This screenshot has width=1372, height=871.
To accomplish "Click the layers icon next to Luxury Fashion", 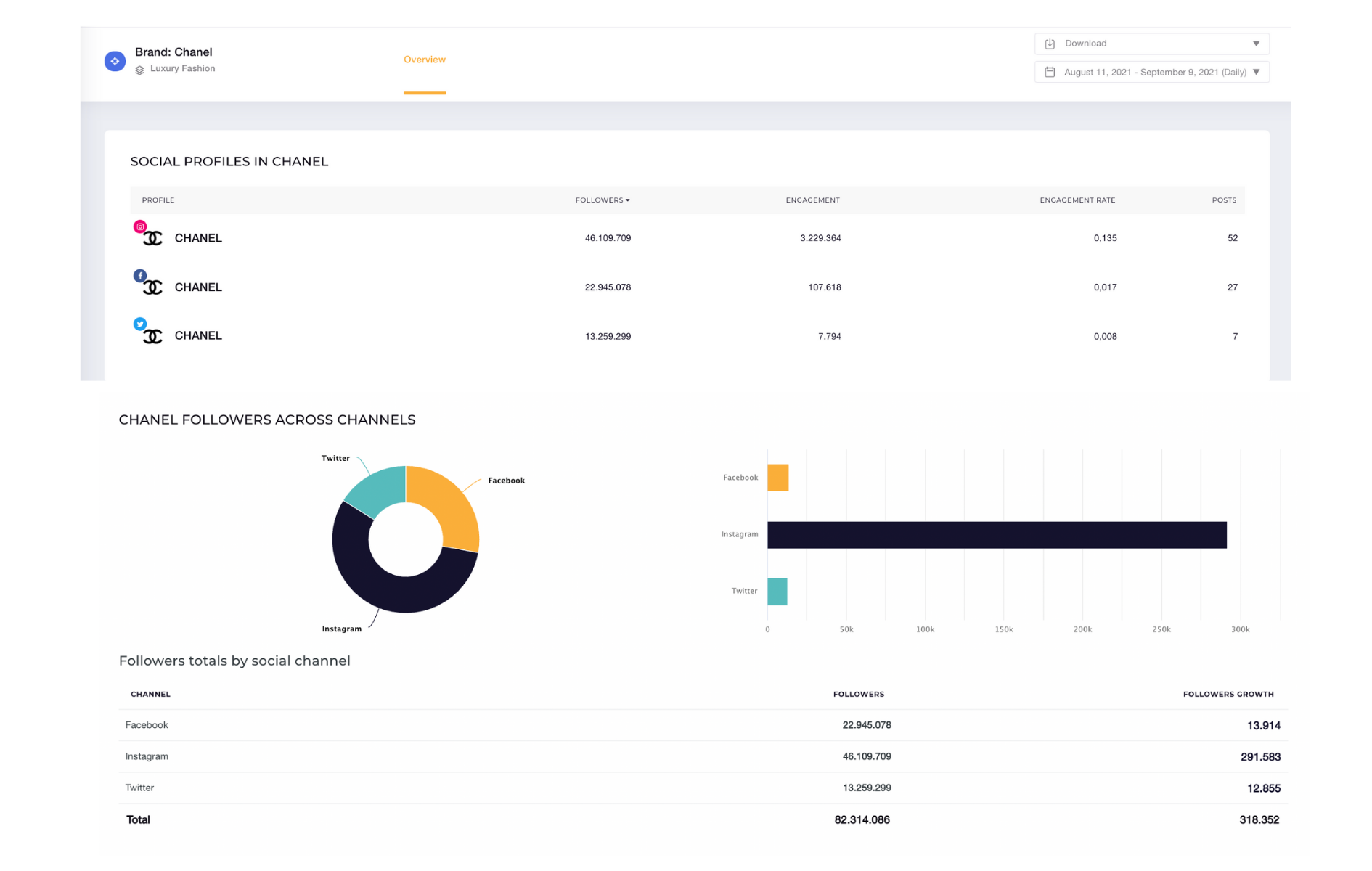I will tap(139, 70).
